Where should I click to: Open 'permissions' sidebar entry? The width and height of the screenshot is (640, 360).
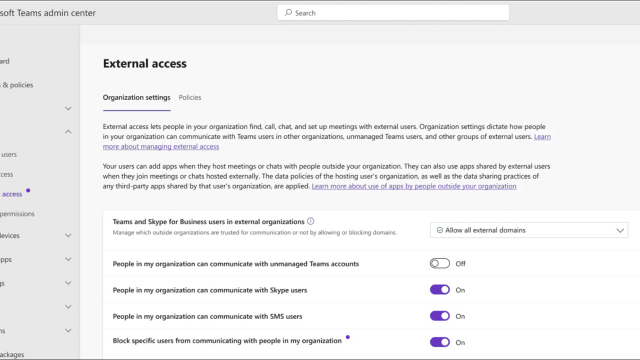(17, 214)
